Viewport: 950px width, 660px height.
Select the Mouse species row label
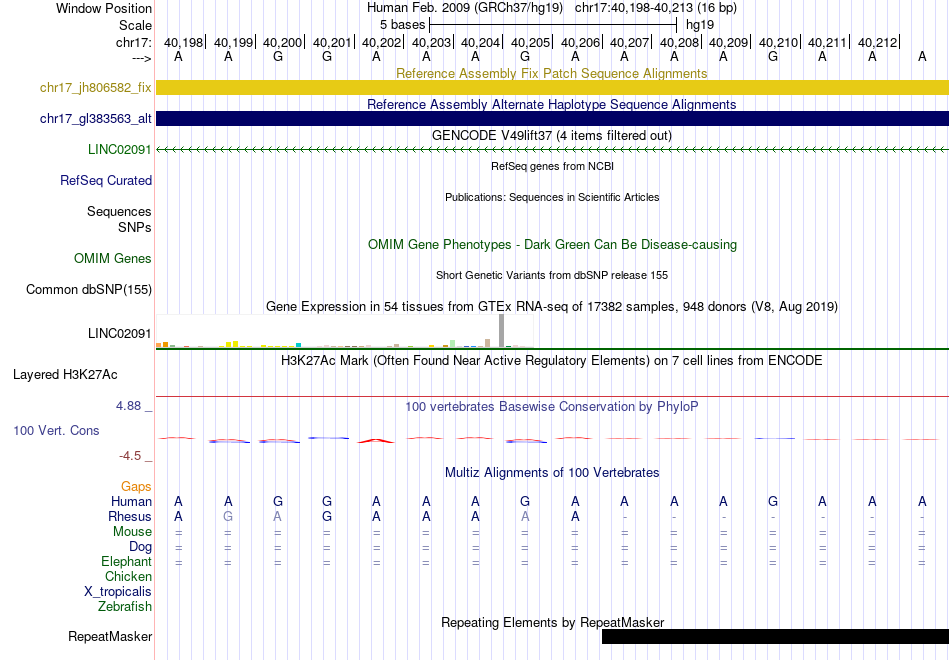click(132, 532)
